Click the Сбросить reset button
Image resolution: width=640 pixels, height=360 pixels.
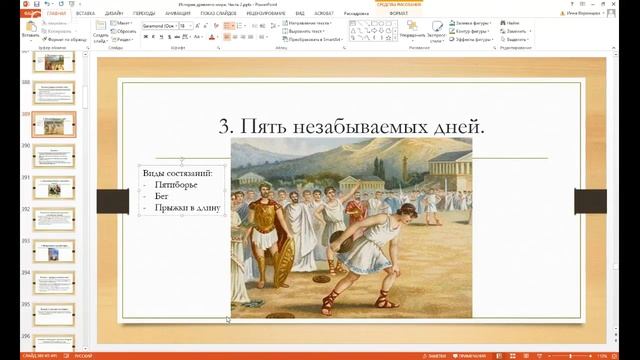[x=123, y=31]
